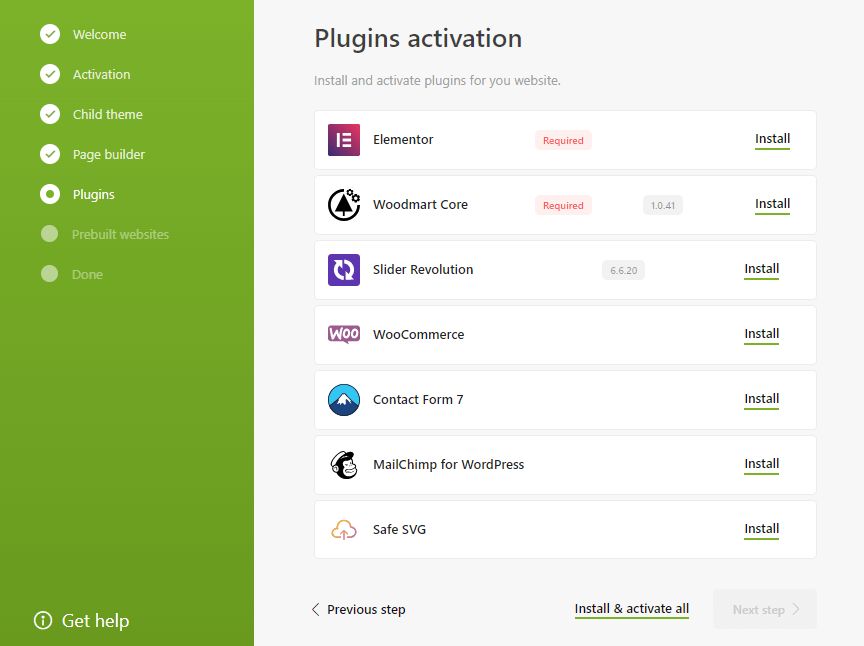The height and width of the screenshot is (646, 864).
Task: Click the Page builder step checkmark icon
Action: pos(50,154)
